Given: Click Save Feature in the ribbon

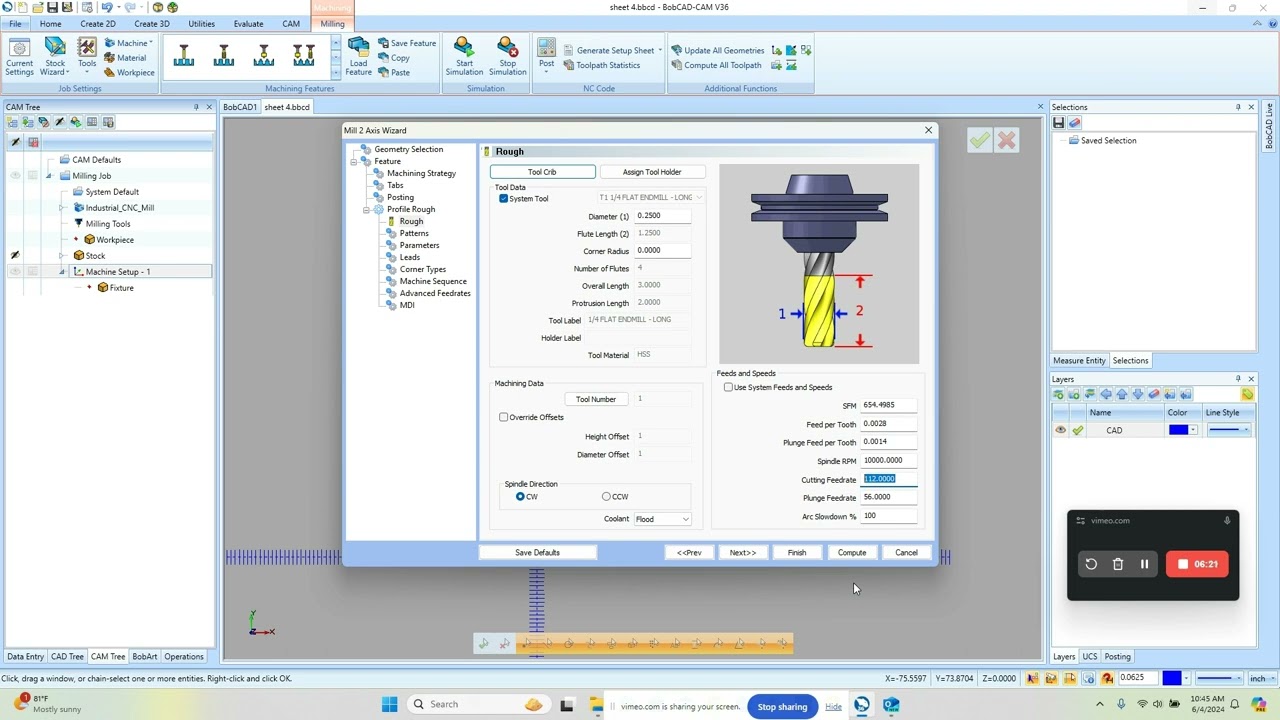Looking at the screenshot, I should point(406,43).
